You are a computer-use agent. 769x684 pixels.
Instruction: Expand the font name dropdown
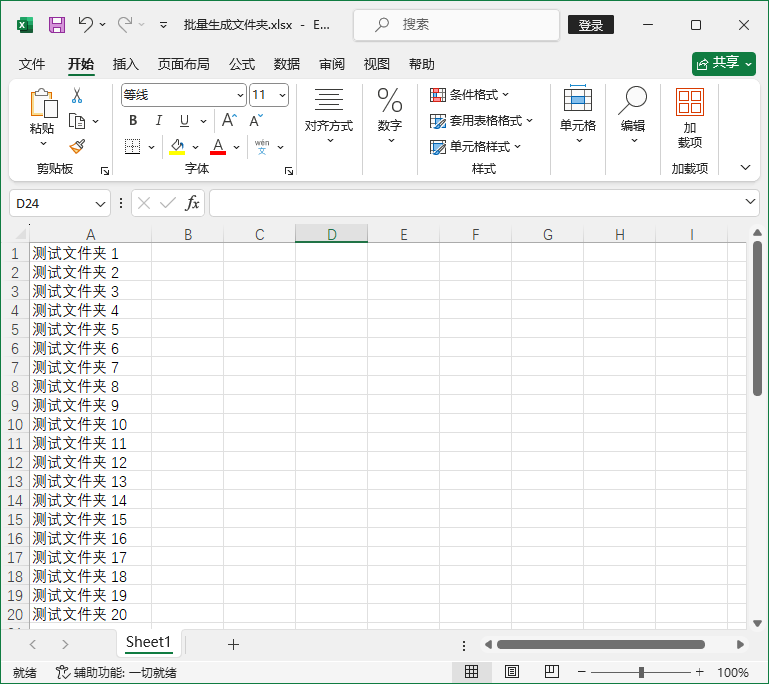coord(240,95)
